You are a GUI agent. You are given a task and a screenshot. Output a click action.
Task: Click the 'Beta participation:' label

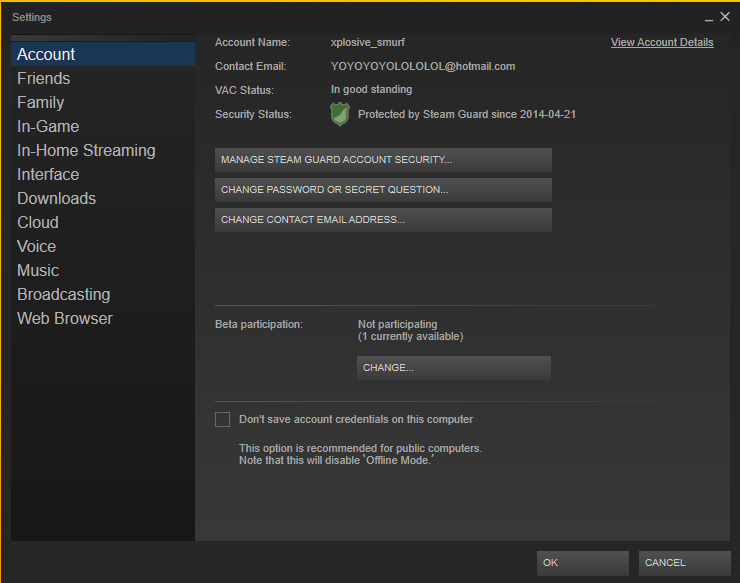tap(259, 324)
